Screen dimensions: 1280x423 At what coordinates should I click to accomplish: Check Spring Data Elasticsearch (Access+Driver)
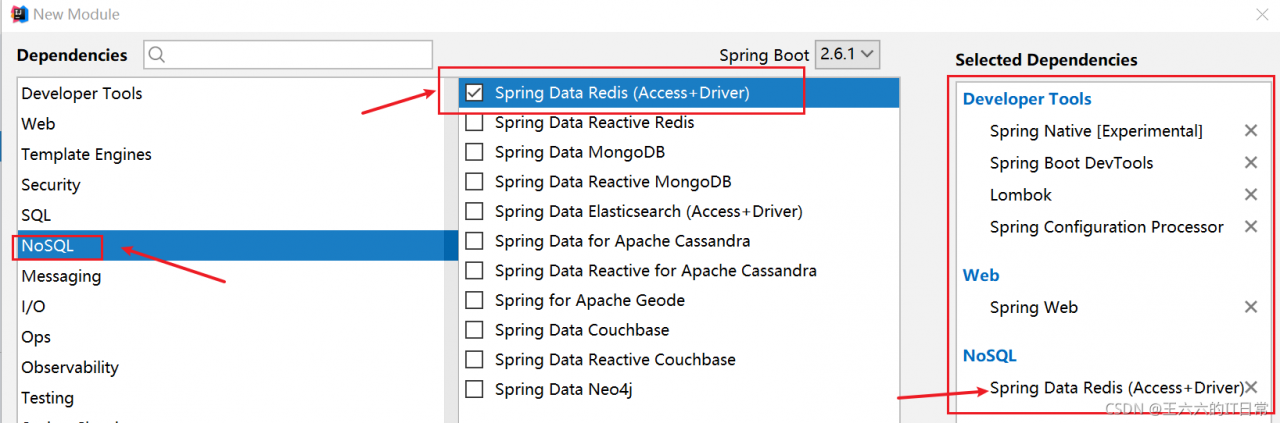point(475,212)
